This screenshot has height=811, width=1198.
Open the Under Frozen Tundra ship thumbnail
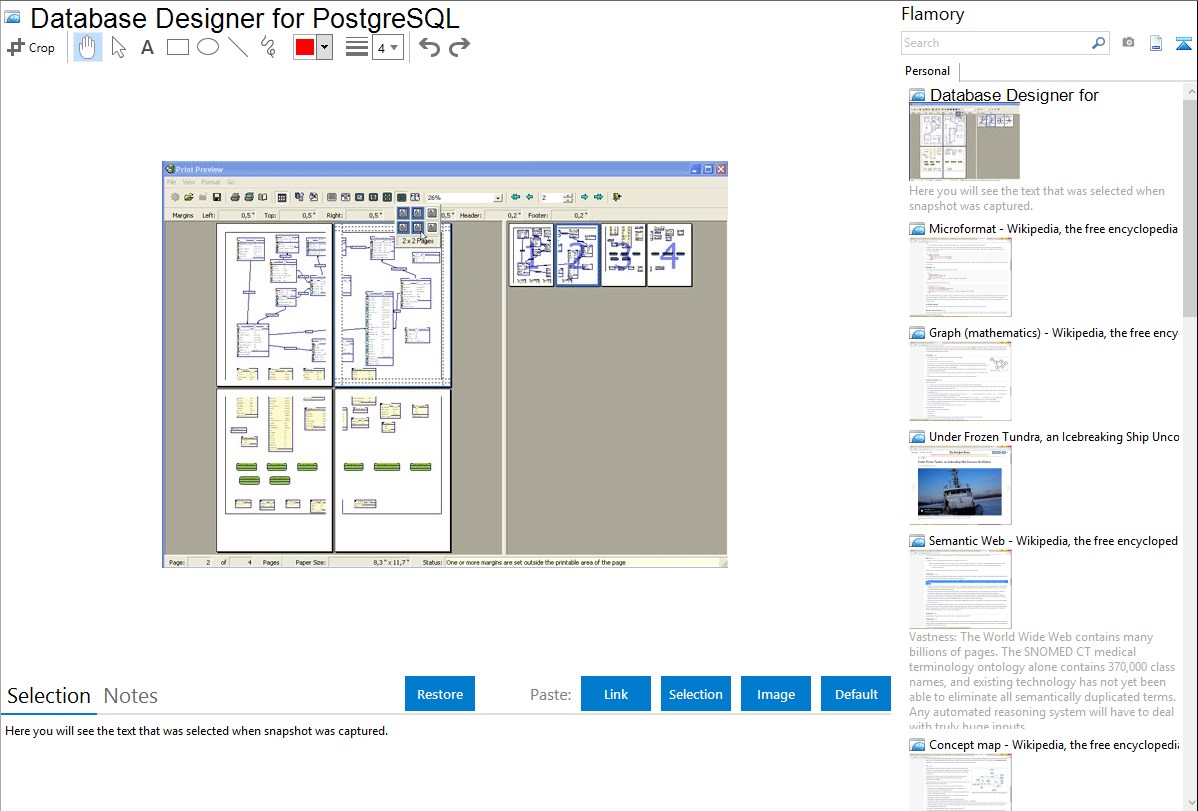960,485
